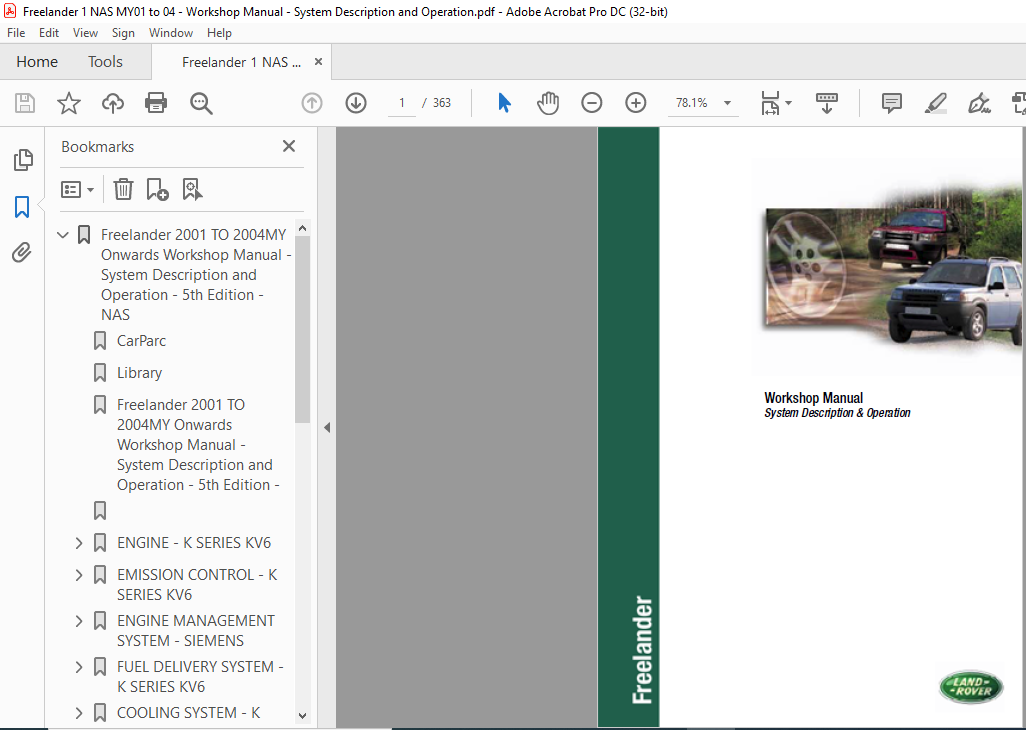This screenshot has width=1026, height=730.
Task: Activate the Hand pan tool
Action: [x=548, y=103]
